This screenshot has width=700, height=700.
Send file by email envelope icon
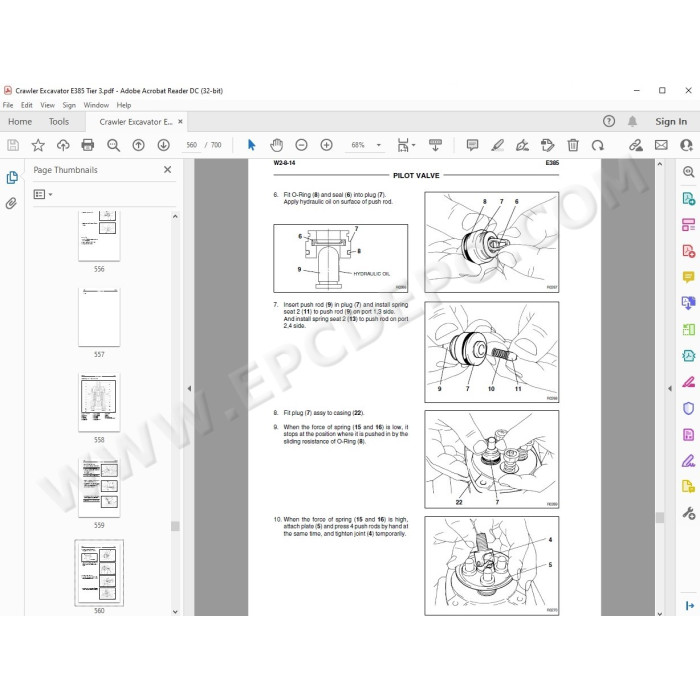[661, 145]
